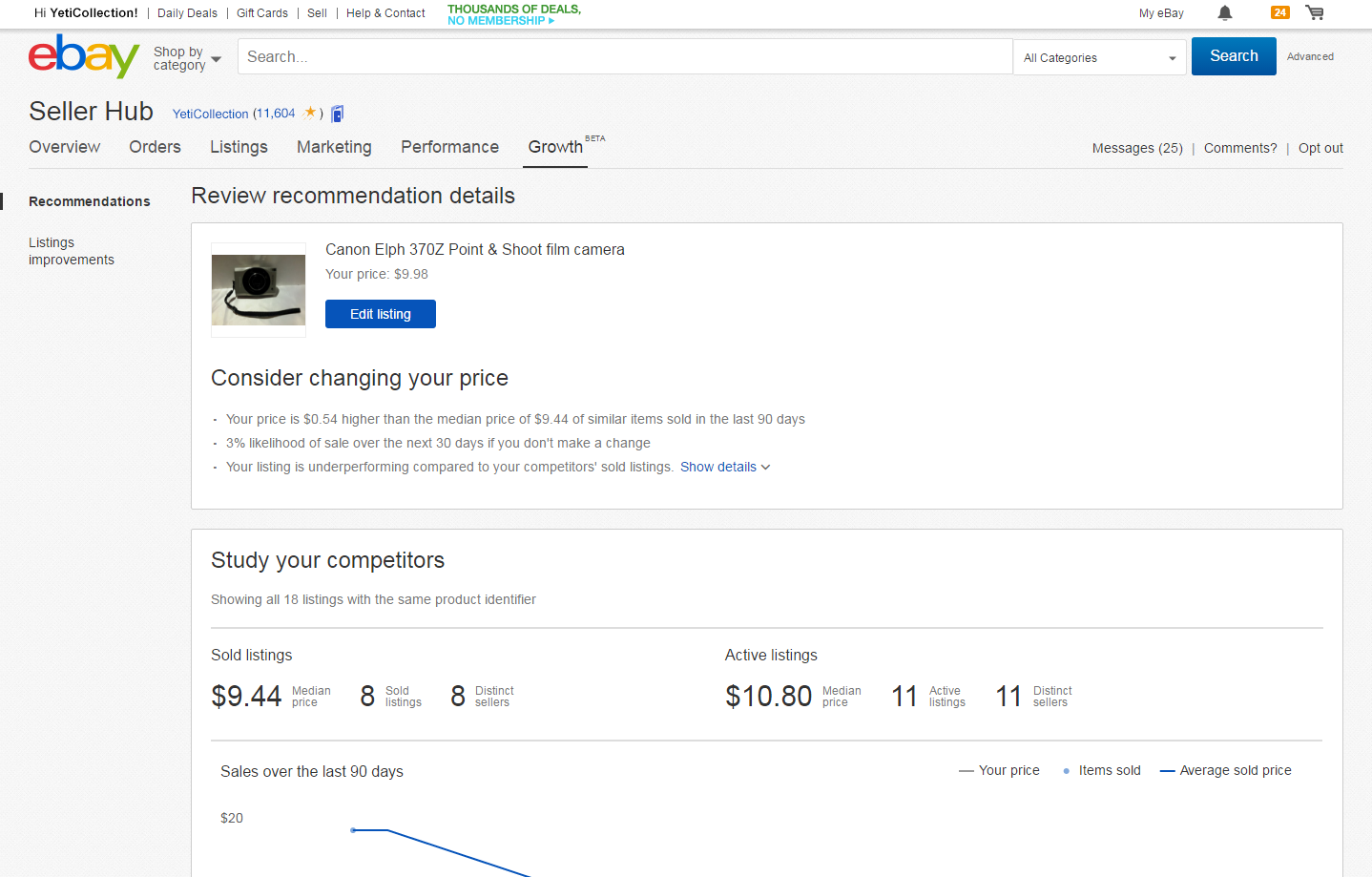Click the eBay logo
The image size is (1372, 877).
coord(84,56)
